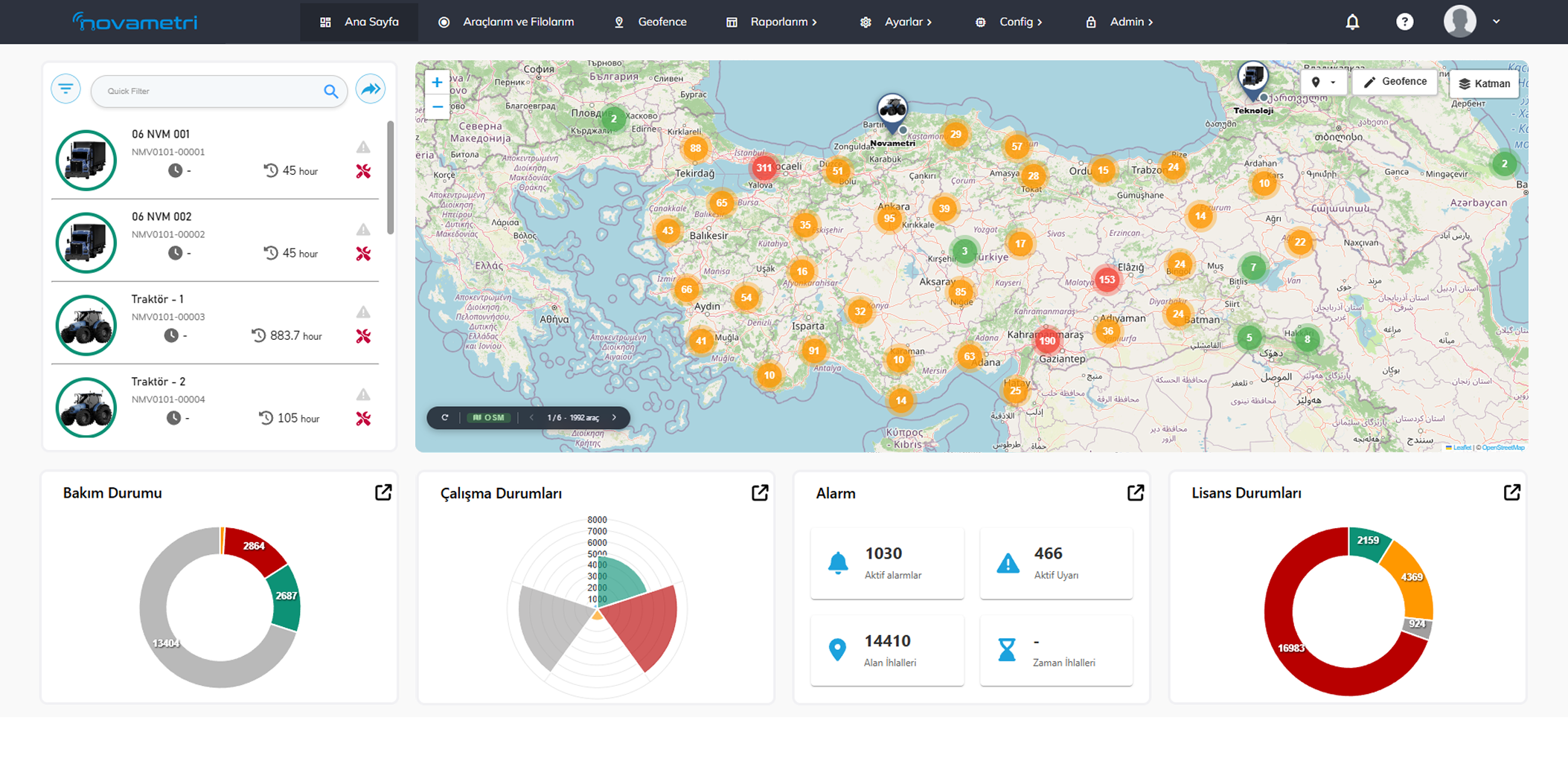This screenshot has width=1568, height=775.
Task: Open the Alarm panel external link
Action: [x=1134, y=492]
